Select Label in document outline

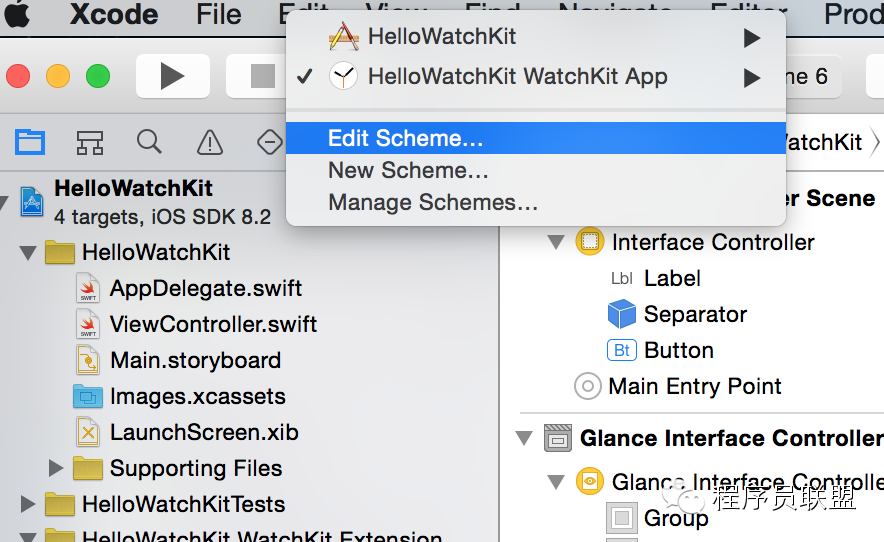click(x=672, y=278)
